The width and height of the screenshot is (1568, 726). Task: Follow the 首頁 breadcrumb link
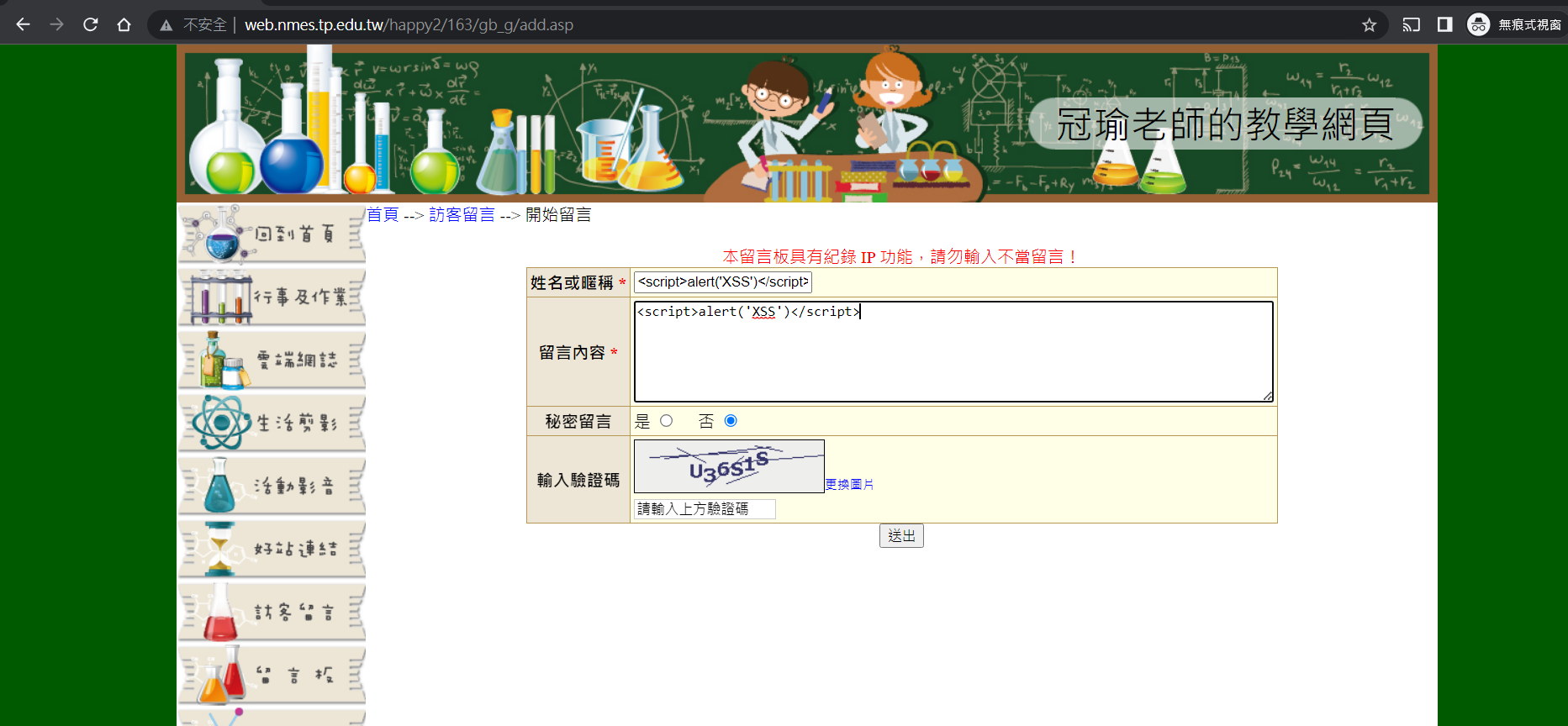[x=383, y=215]
